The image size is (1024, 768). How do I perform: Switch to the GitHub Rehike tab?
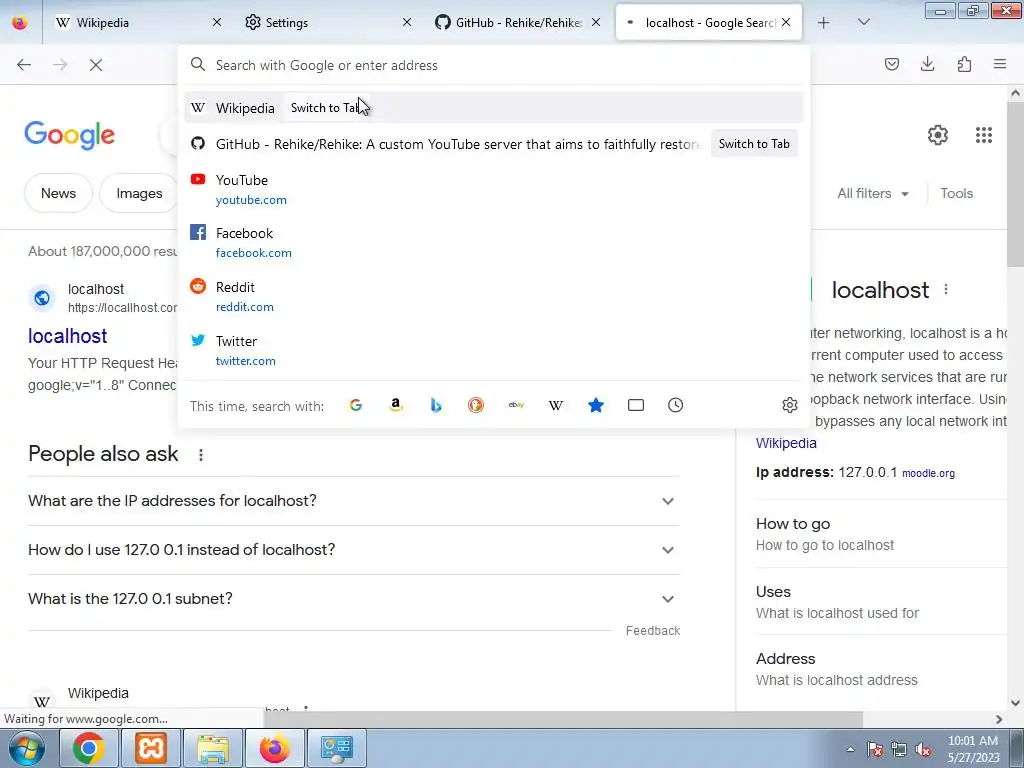click(516, 23)
